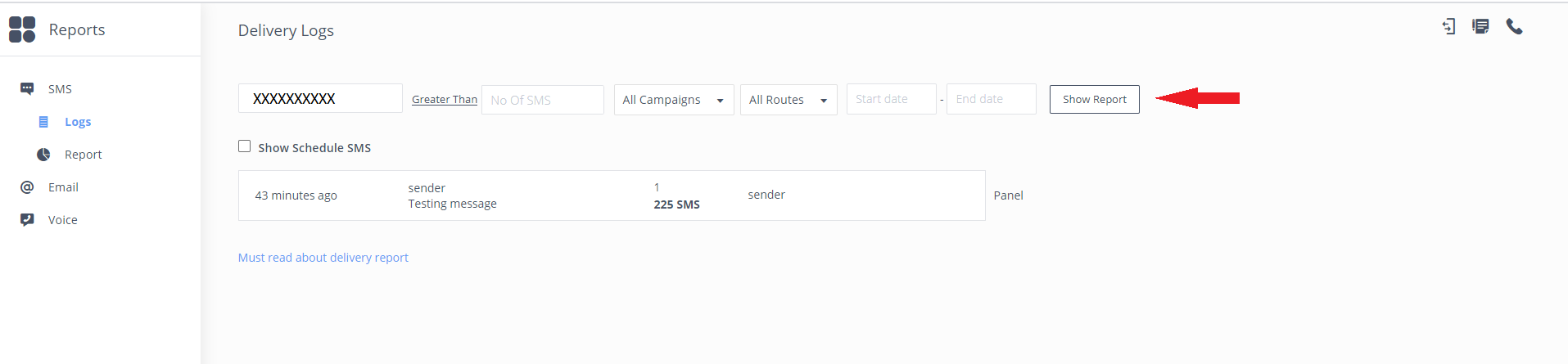Go to Logs in the sidebar
This screenshot has width=1568, height=364.
pyautogui.click(x=78, y=122)
